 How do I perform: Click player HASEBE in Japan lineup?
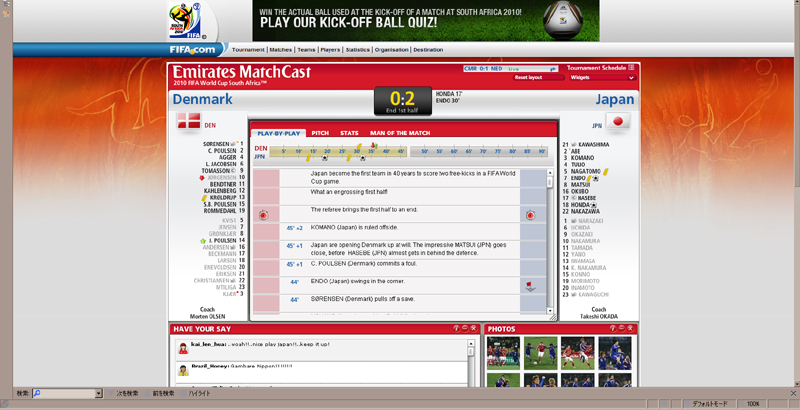(587, 198)
